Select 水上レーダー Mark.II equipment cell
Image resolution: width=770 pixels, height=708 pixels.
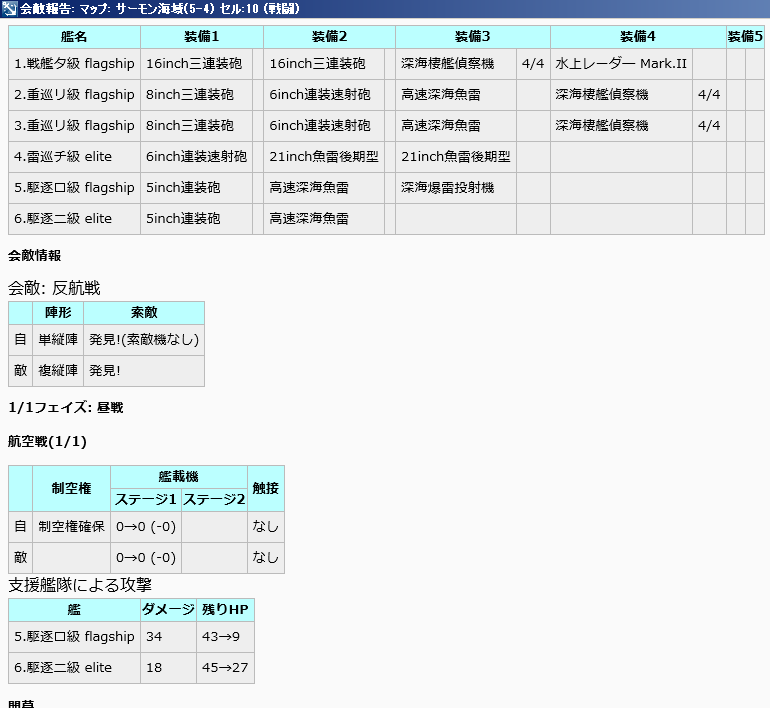coord(621,64)
